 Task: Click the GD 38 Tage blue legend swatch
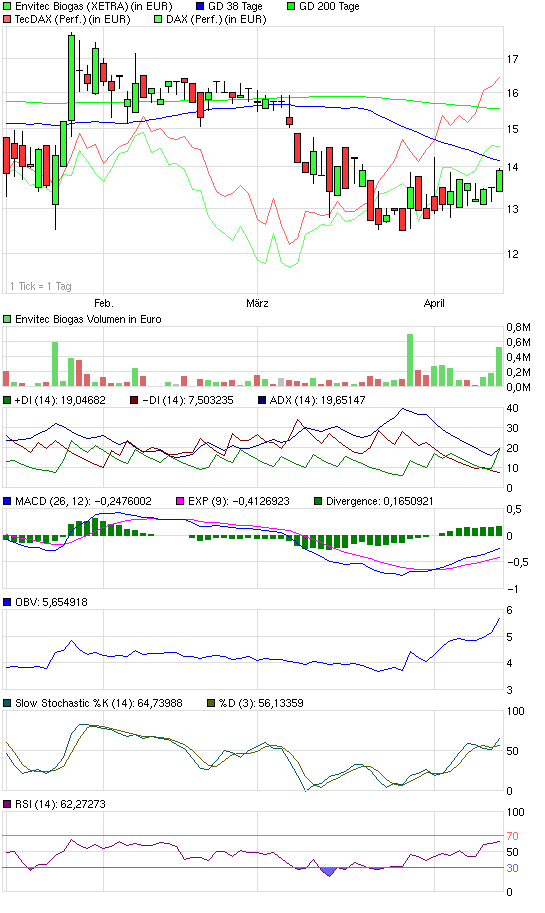point(200,6)
